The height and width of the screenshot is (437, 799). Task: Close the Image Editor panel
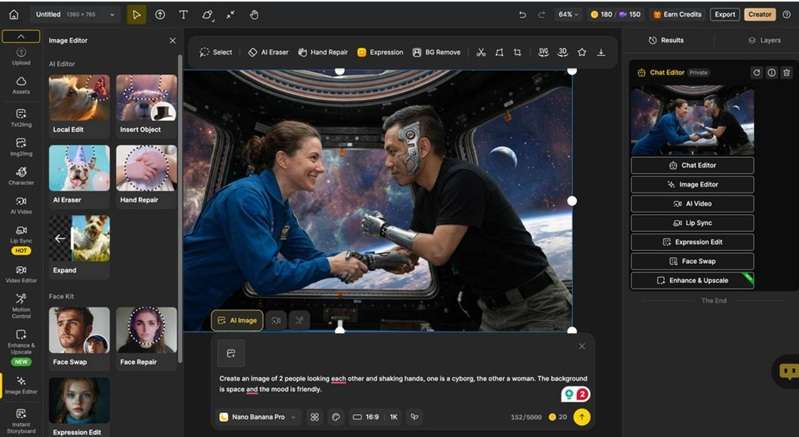(x=173, y=40)
